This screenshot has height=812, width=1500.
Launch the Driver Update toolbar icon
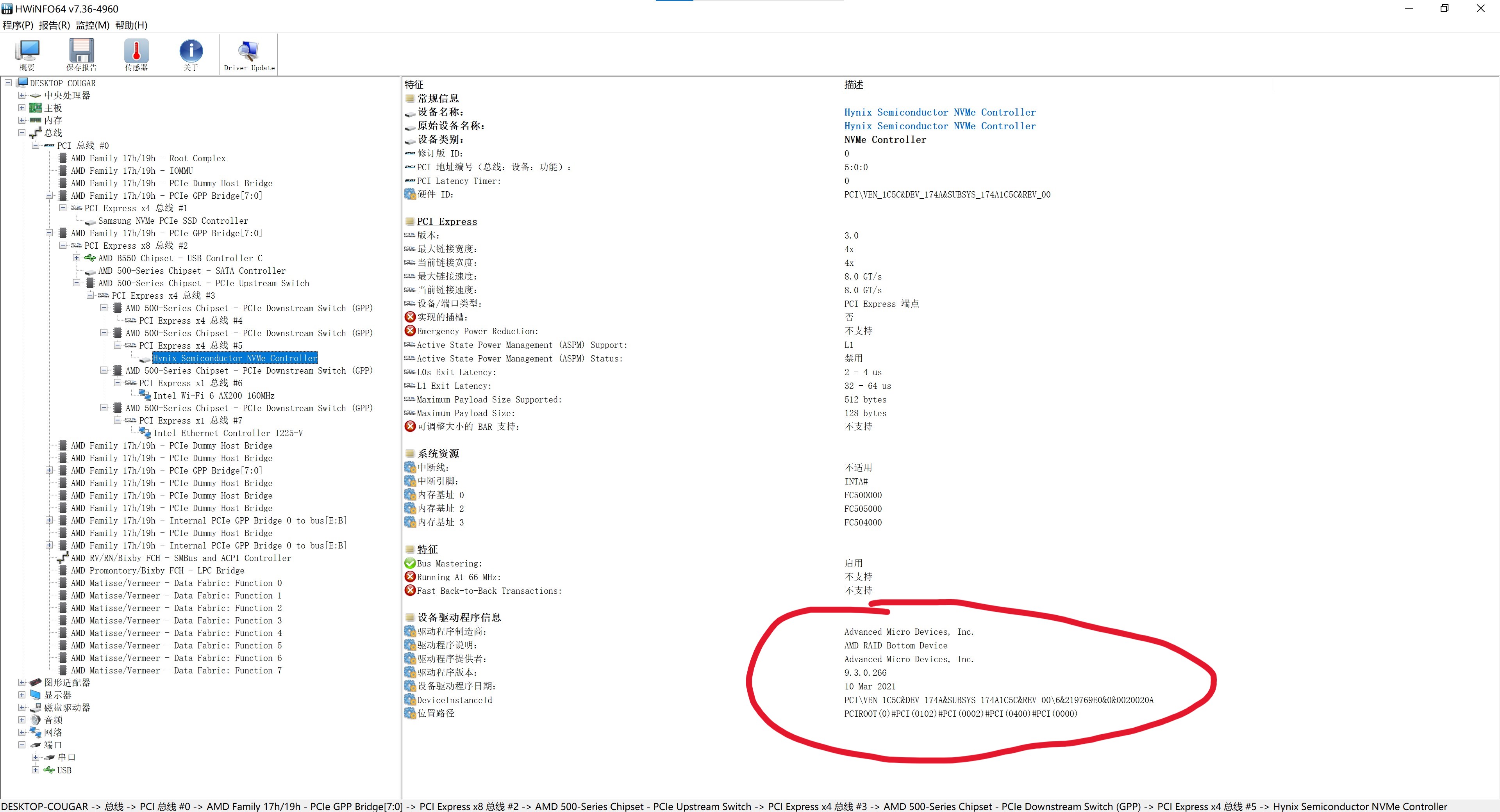pyautogui.click(x=249, y=55)
